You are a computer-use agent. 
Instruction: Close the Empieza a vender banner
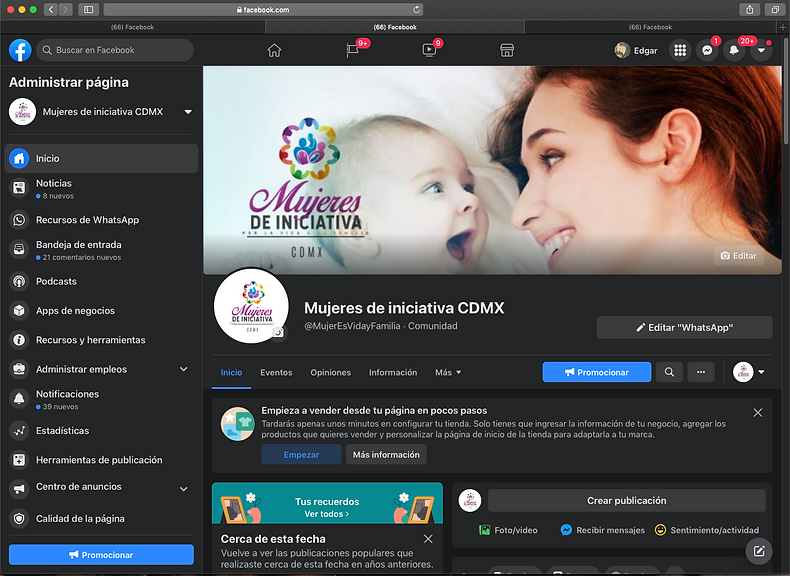pos(757,413)
